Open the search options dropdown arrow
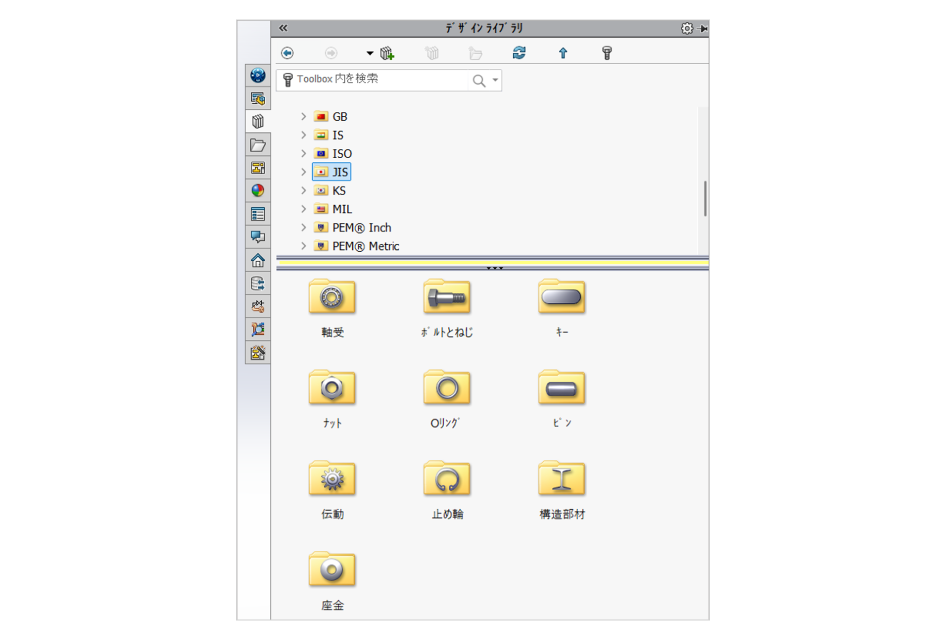 point(495,80)
